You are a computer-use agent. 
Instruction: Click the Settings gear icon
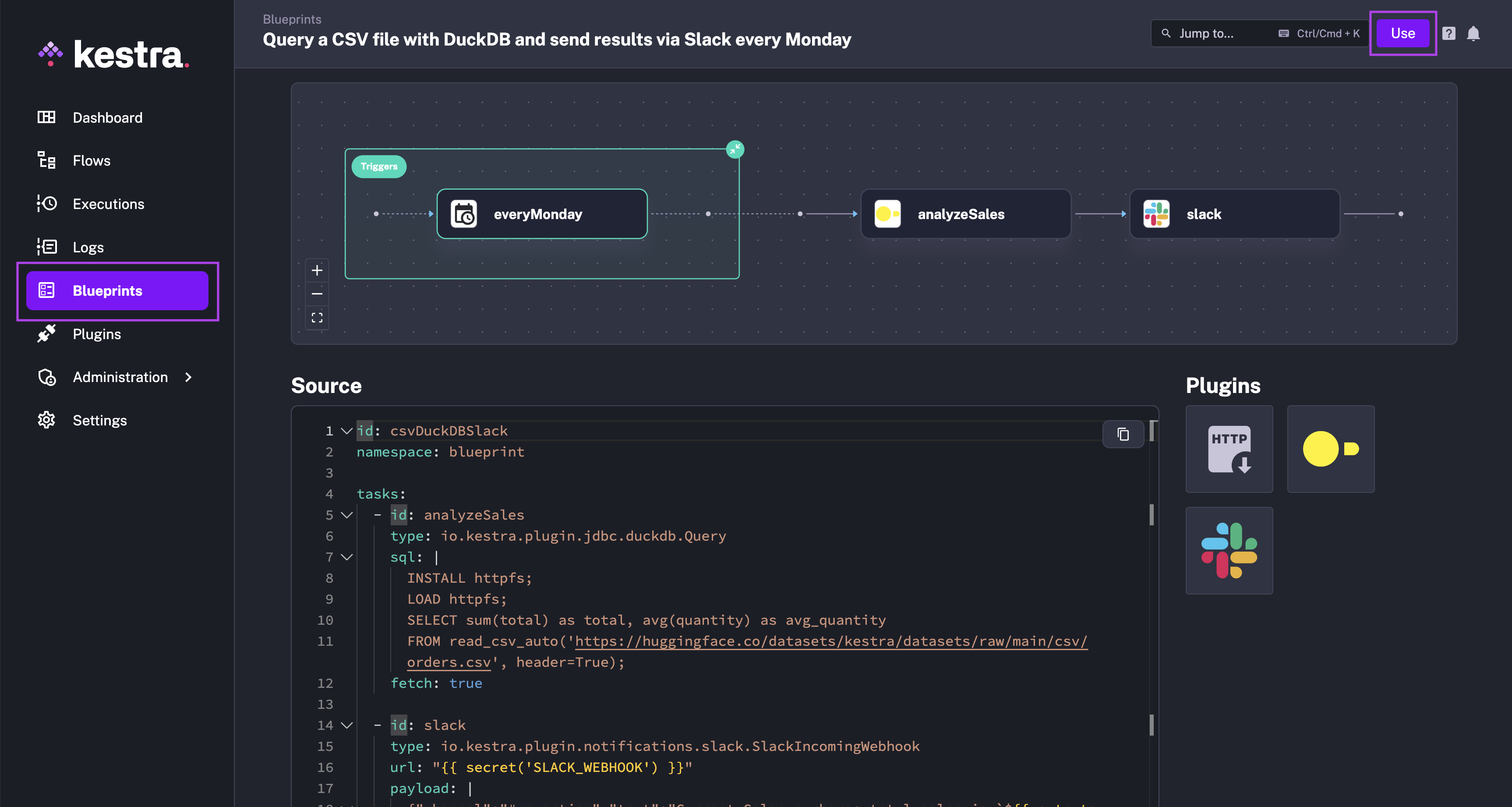pos(46,420)
